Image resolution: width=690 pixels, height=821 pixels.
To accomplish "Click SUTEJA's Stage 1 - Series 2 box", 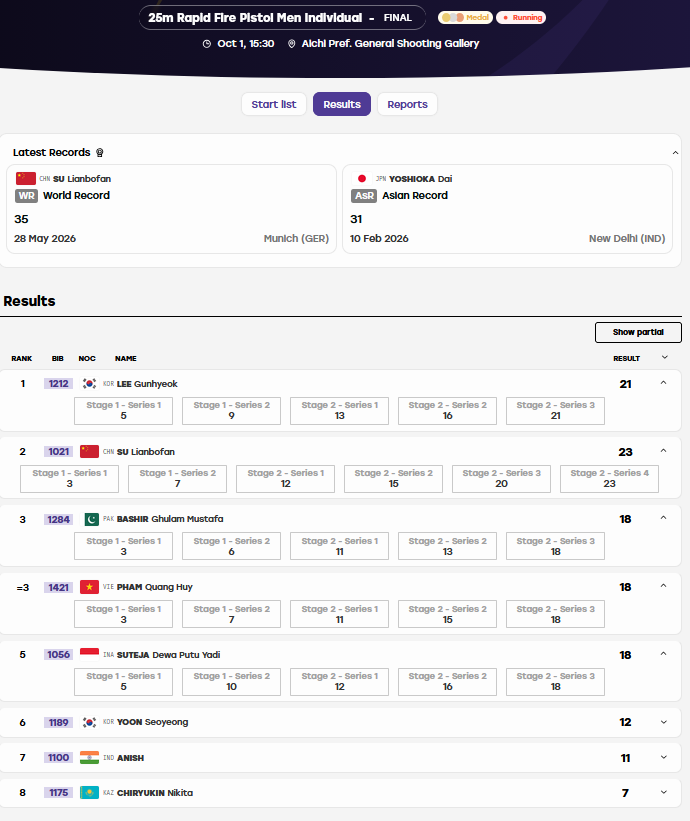I will tap(231, 682).
